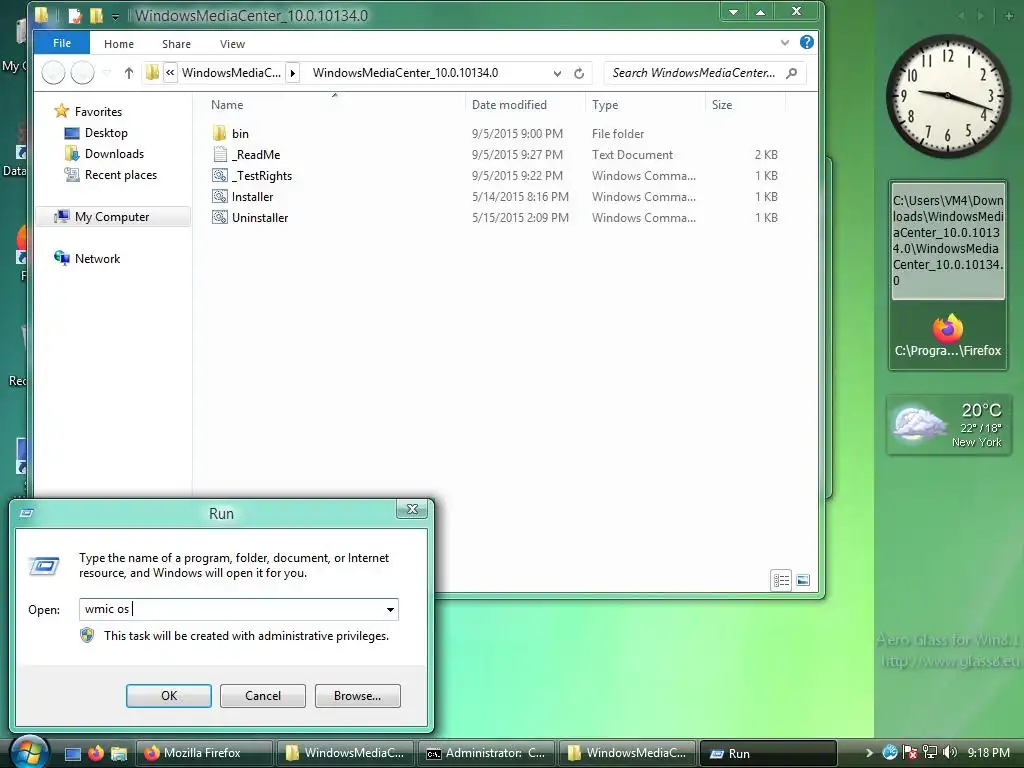Image resolution: width=1024 pixels, height=768 pixels.
Task: Open Customize Quick Access Toolbar dropdown
Action: [x=115, y=16]
